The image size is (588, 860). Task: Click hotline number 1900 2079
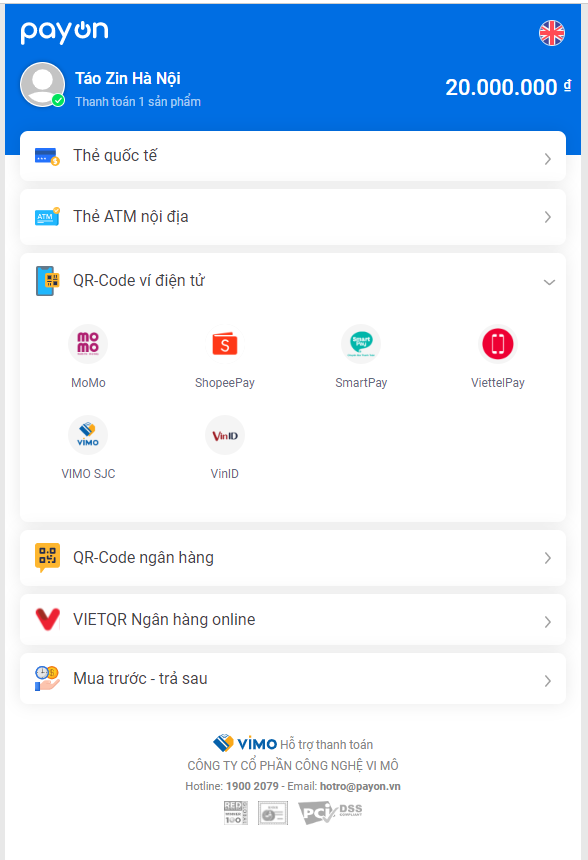click(x=252, y=786)
